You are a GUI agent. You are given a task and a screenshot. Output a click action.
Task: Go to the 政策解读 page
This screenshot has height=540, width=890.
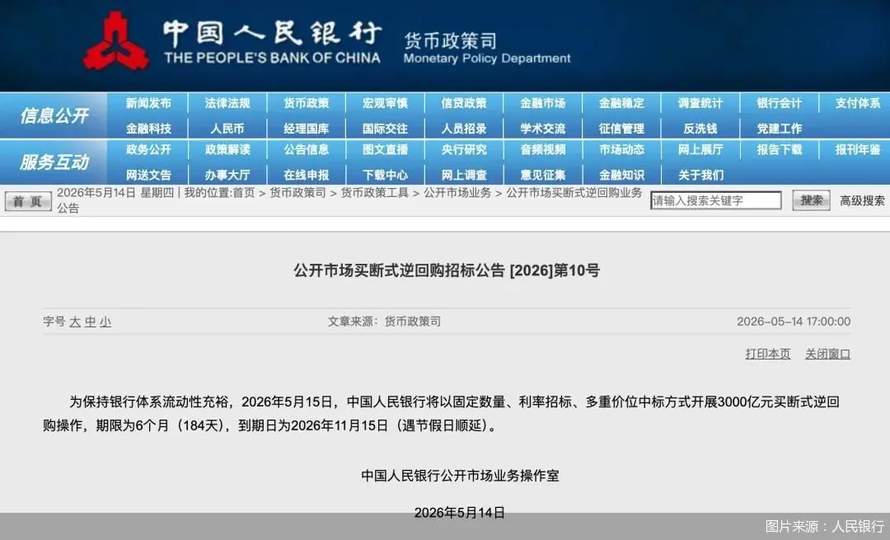pos(228,150)
